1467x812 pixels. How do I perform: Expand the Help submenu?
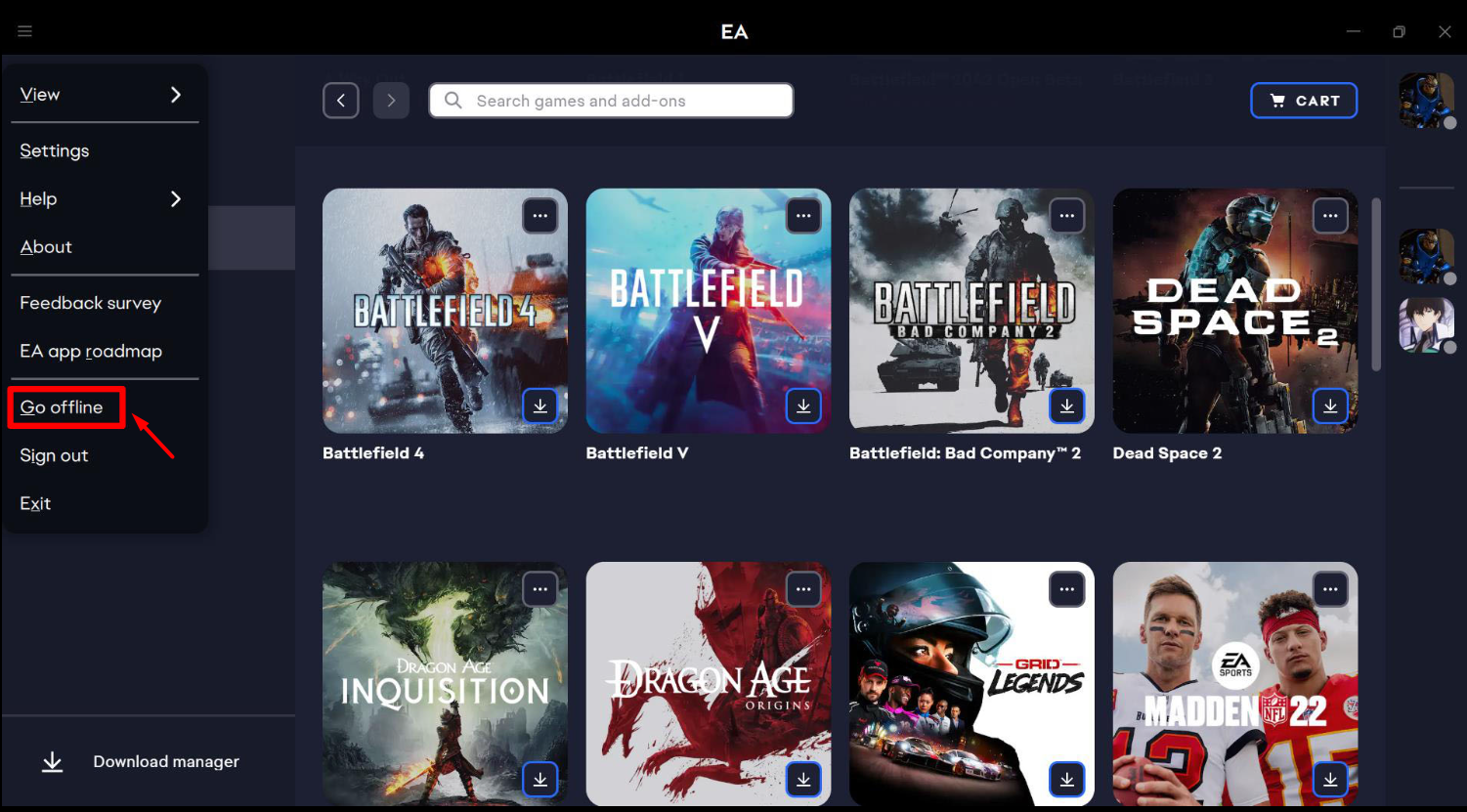(105, 198)
